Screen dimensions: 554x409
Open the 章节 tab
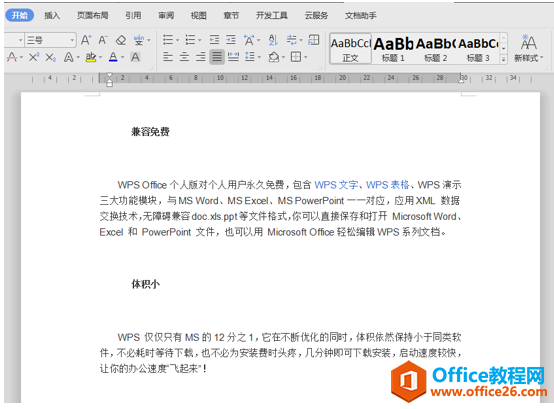[231, 16]
